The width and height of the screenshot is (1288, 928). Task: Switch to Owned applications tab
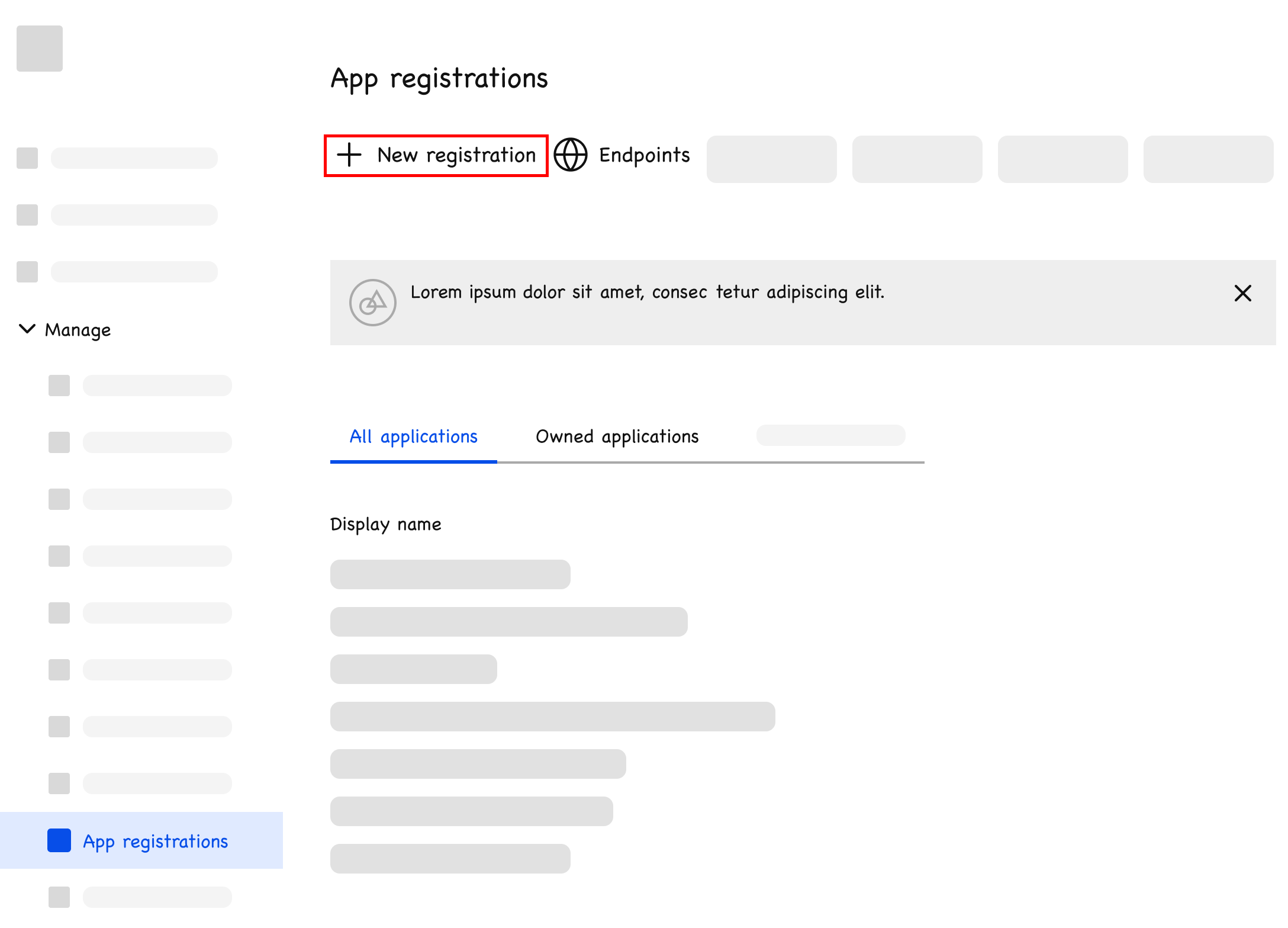(x=617, y=437)
